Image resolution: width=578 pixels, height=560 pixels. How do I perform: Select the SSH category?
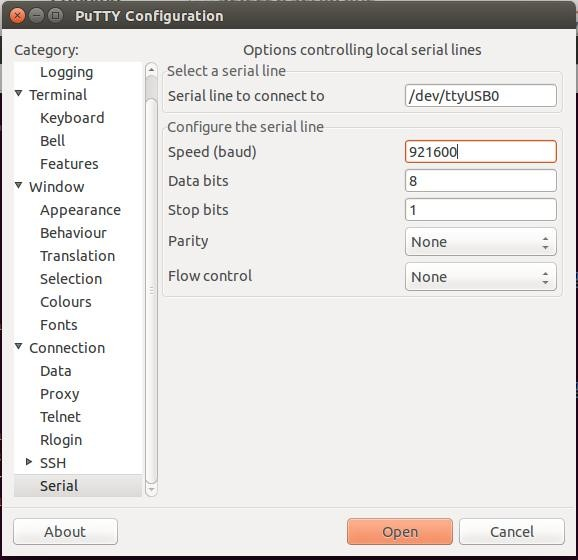coord(53,463)
